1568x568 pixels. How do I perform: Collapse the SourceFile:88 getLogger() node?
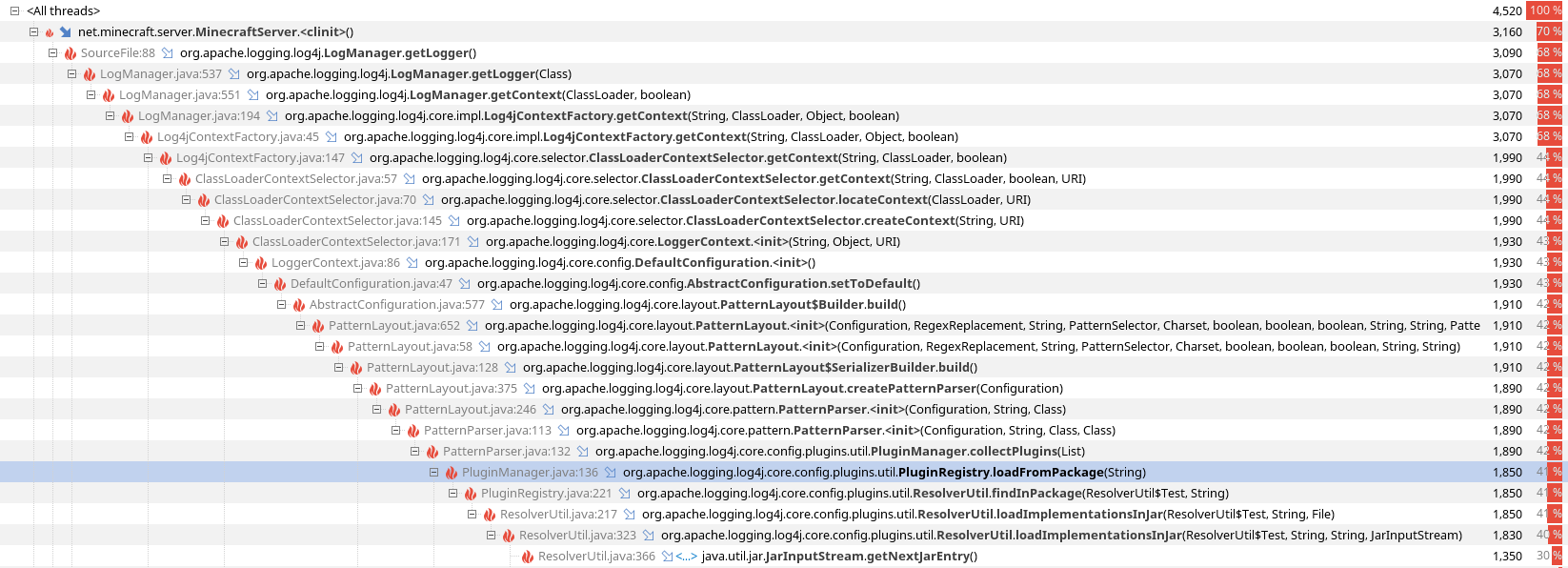[x=52, y=53]
